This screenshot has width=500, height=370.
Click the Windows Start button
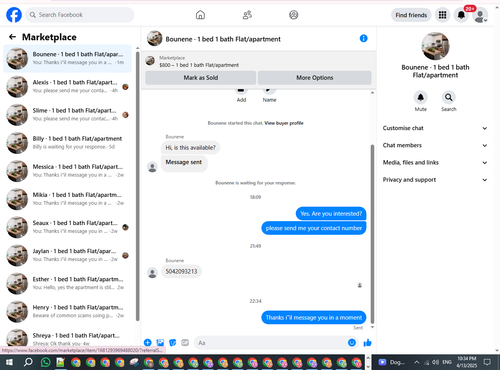[x=9, y=362]
